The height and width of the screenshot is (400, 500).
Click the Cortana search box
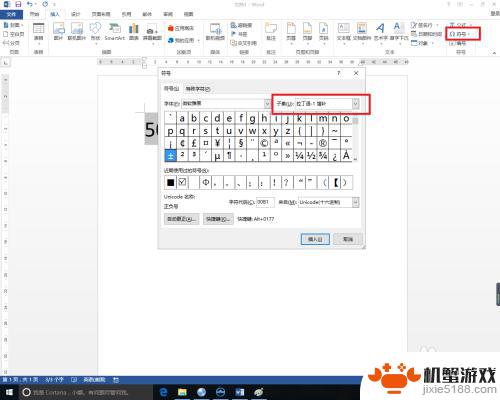click(x=86, y=392)
